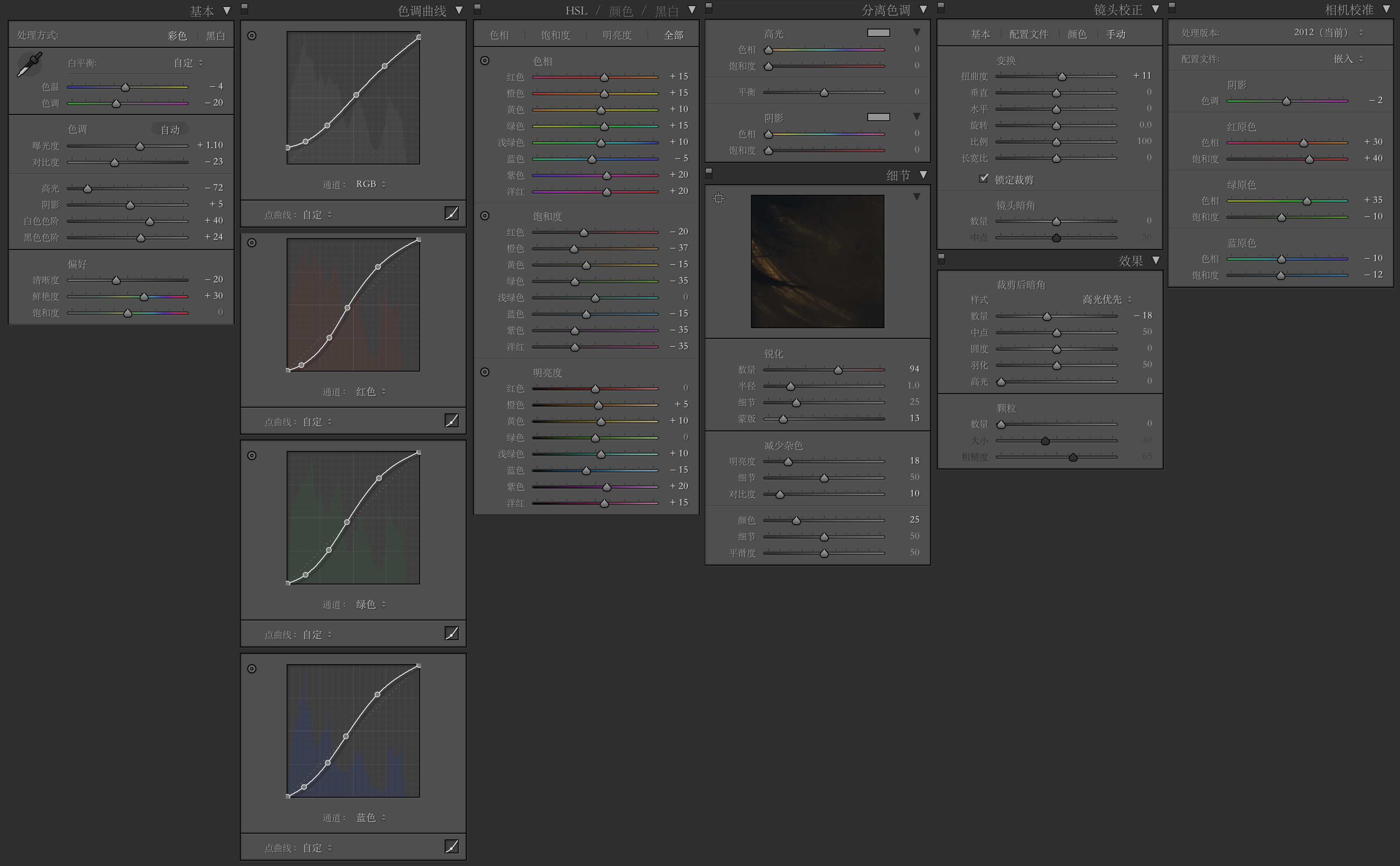Click the HSL hue targeted adjustment icon
Viewport: 1400px width, 866px height.
click(x=485, y=61)
